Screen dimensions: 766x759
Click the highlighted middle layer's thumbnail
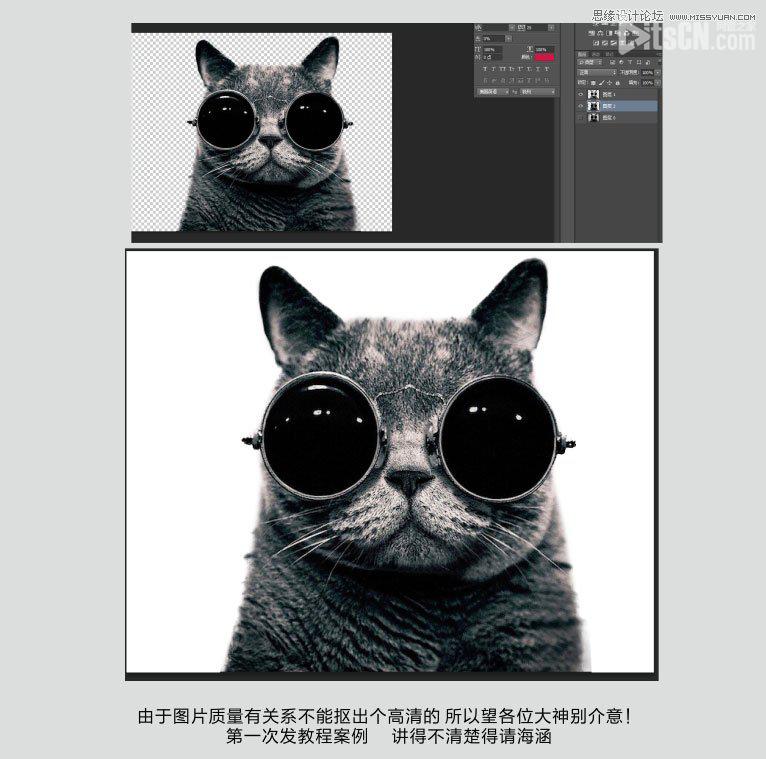(593, 106)
